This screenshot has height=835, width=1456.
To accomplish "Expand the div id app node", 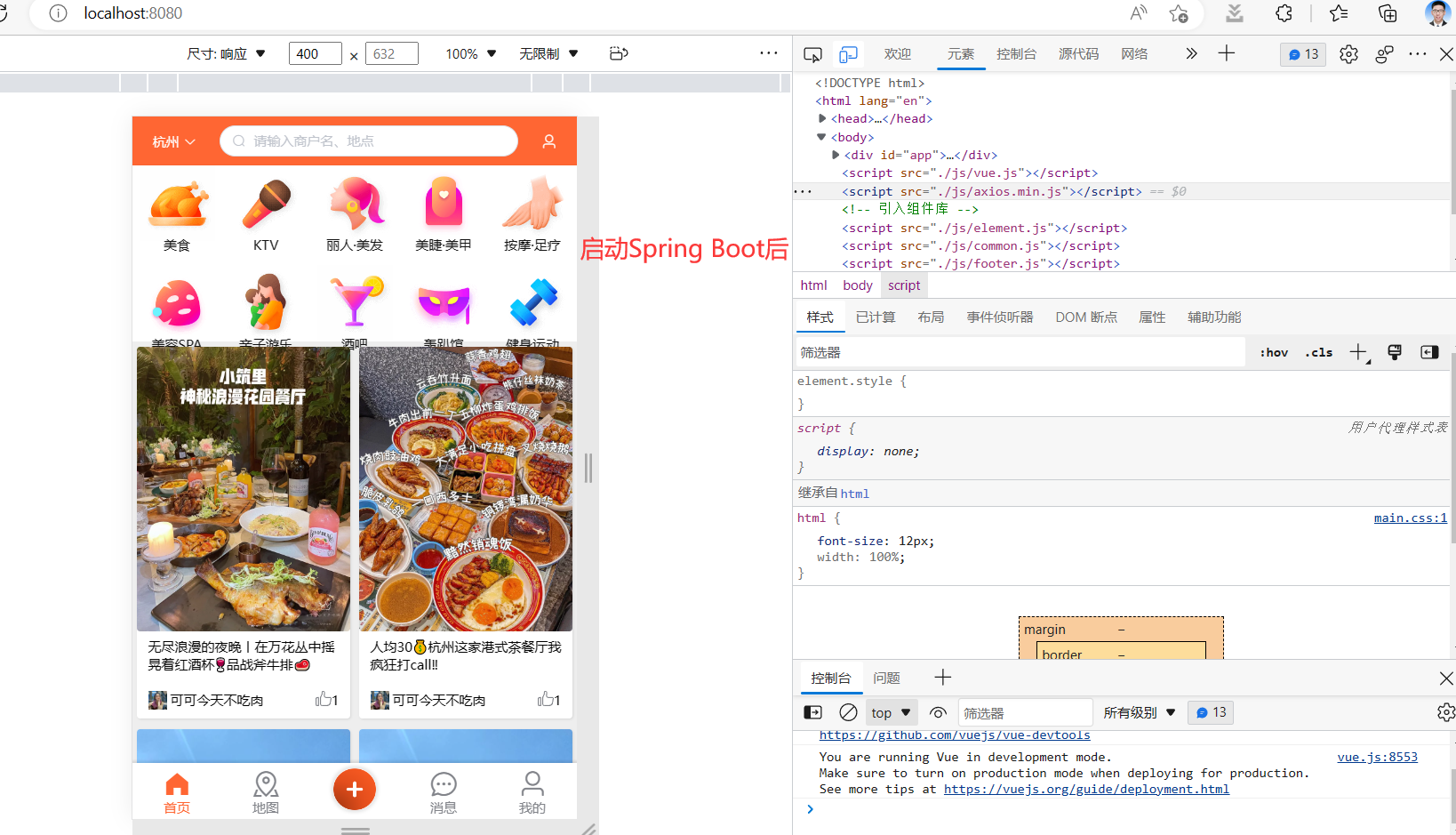I will [836, 155].
